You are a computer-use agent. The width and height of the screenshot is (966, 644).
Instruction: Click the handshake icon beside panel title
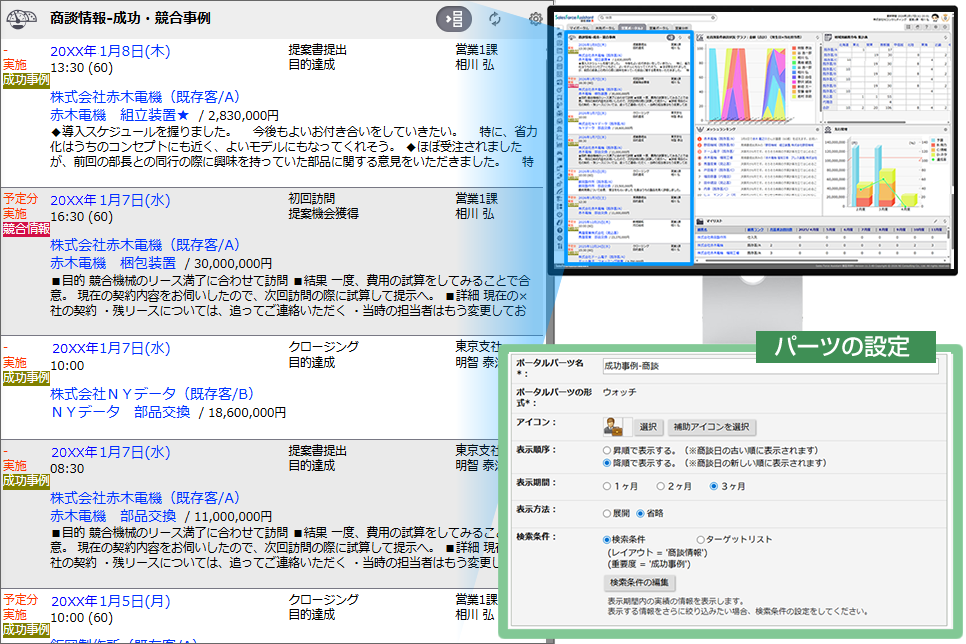coord(20,18)
